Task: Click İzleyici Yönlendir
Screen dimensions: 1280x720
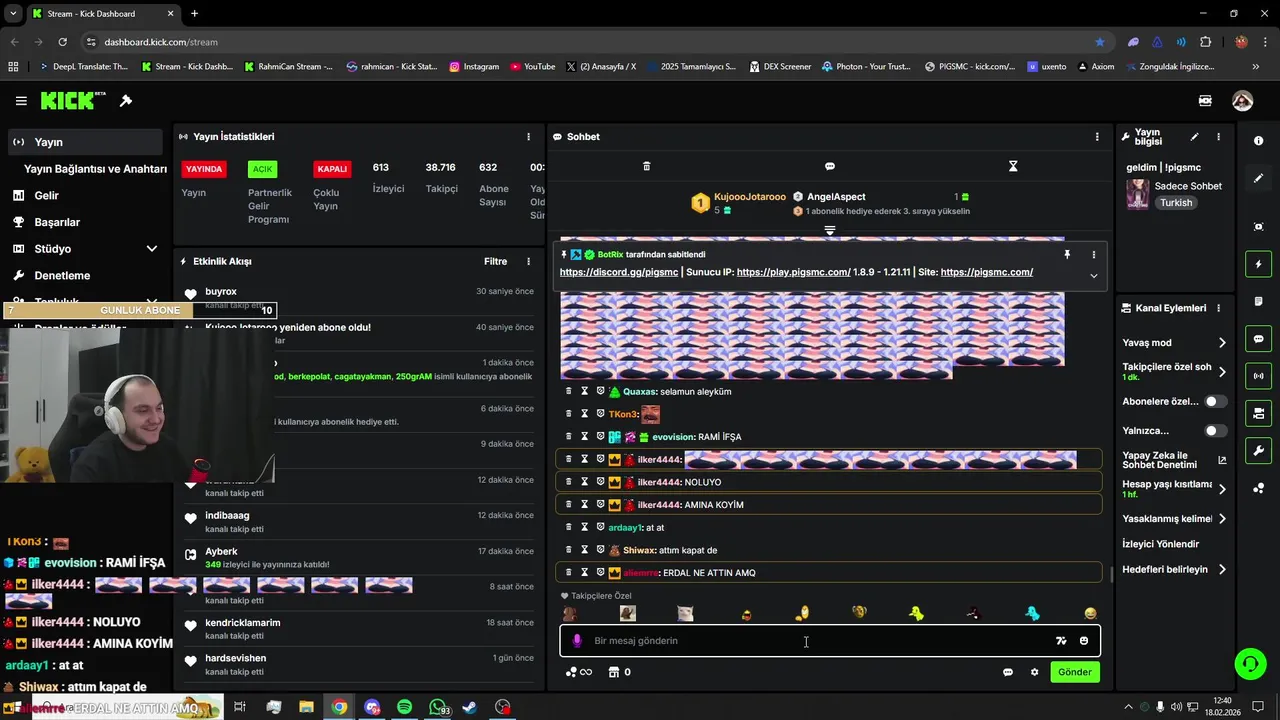Action: coord(1160,544)
